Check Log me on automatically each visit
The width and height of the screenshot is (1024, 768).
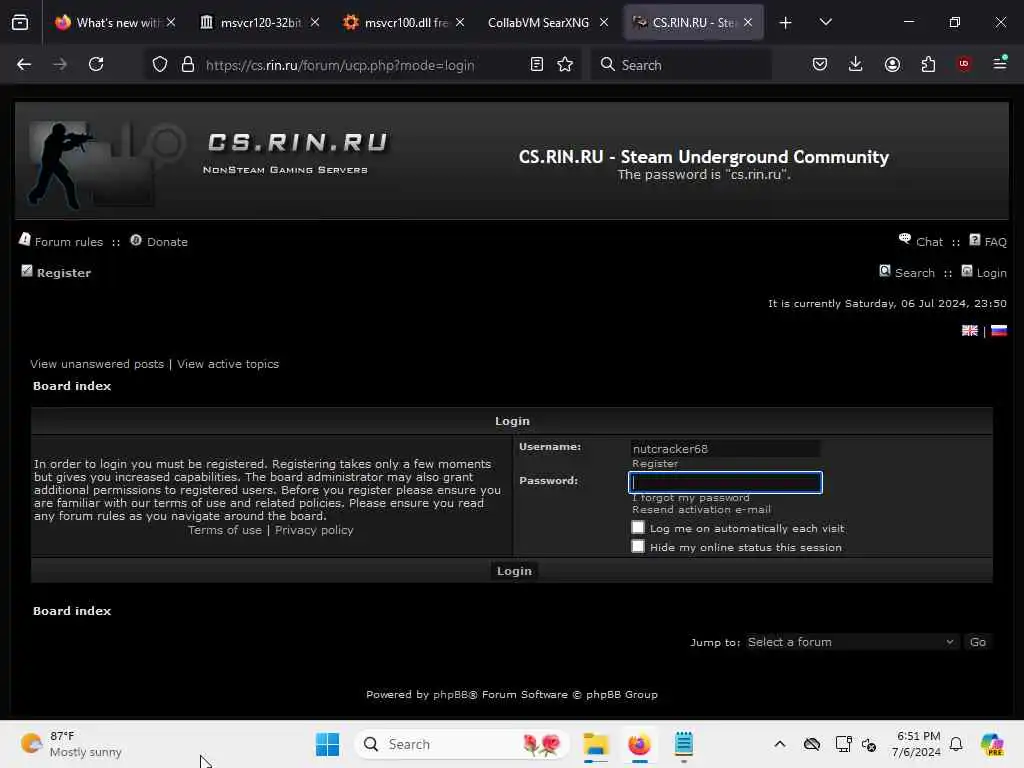[638, 527]
